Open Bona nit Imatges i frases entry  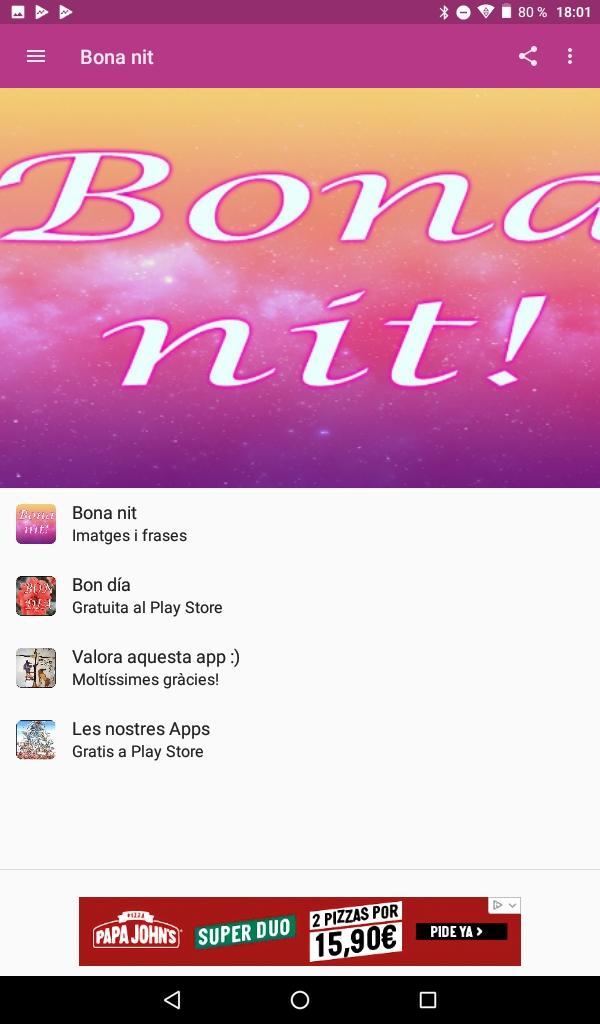pyautogui.click(x=300, y=524)
